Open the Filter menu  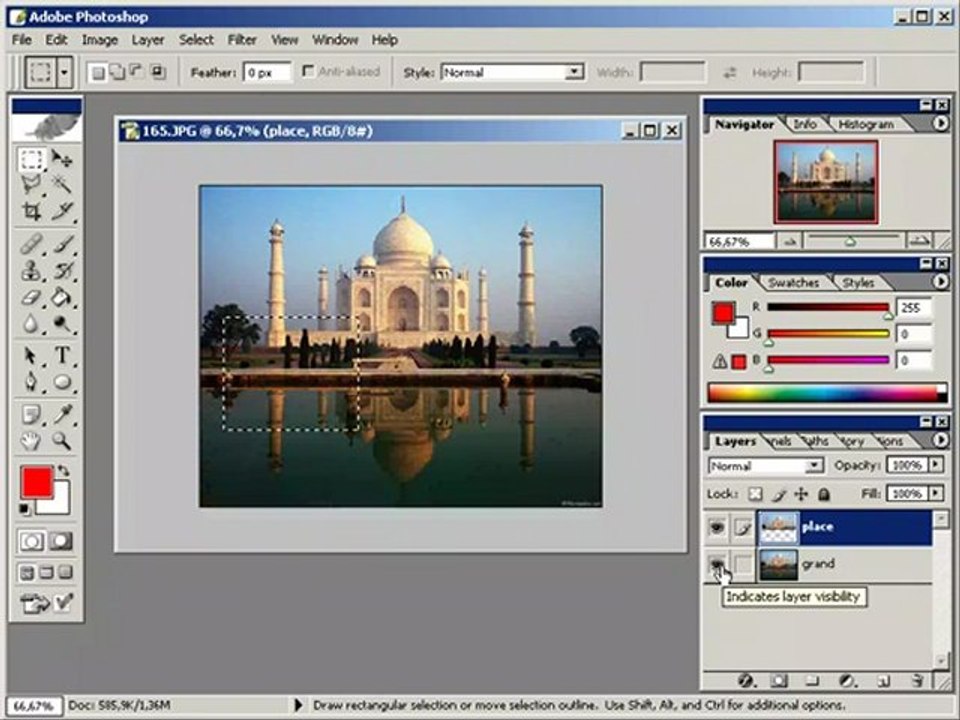point(242,40)
